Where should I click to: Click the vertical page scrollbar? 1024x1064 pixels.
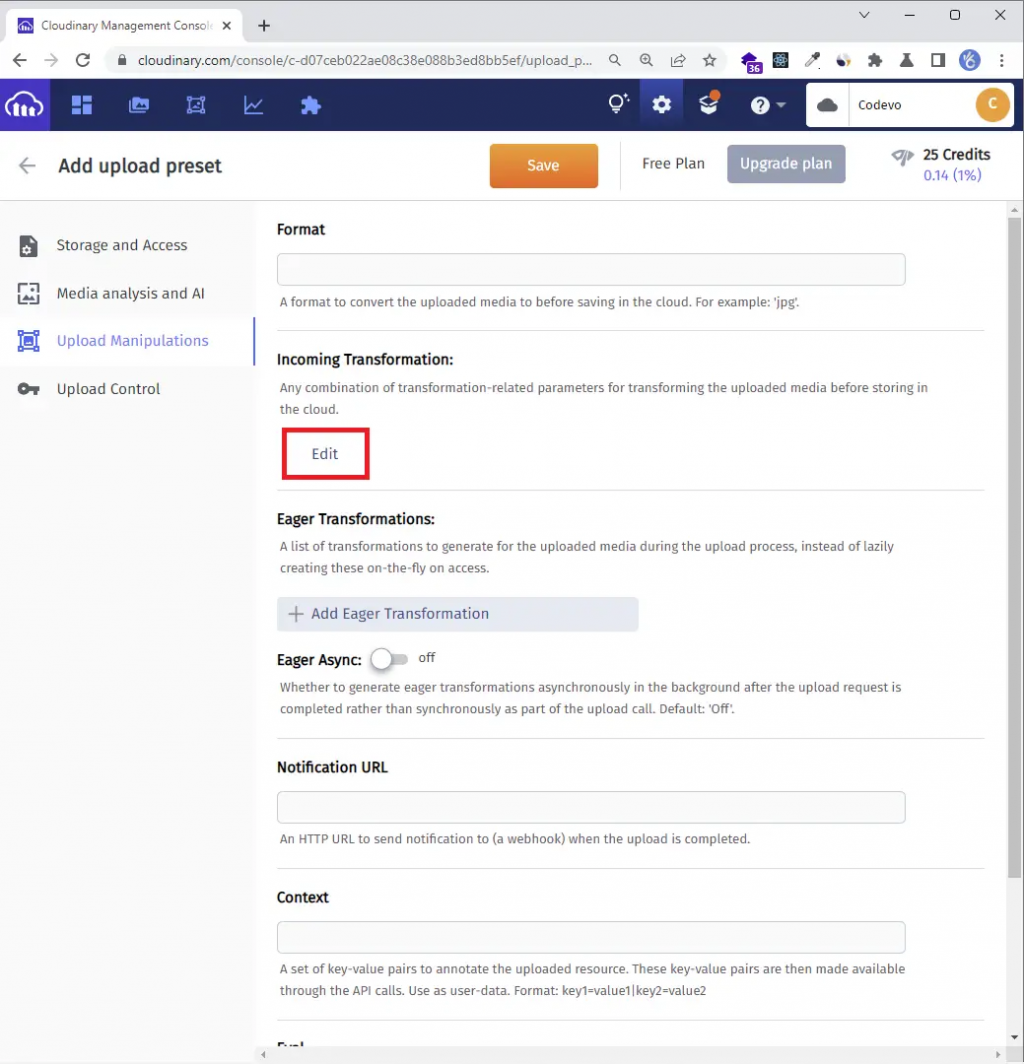1014,547
